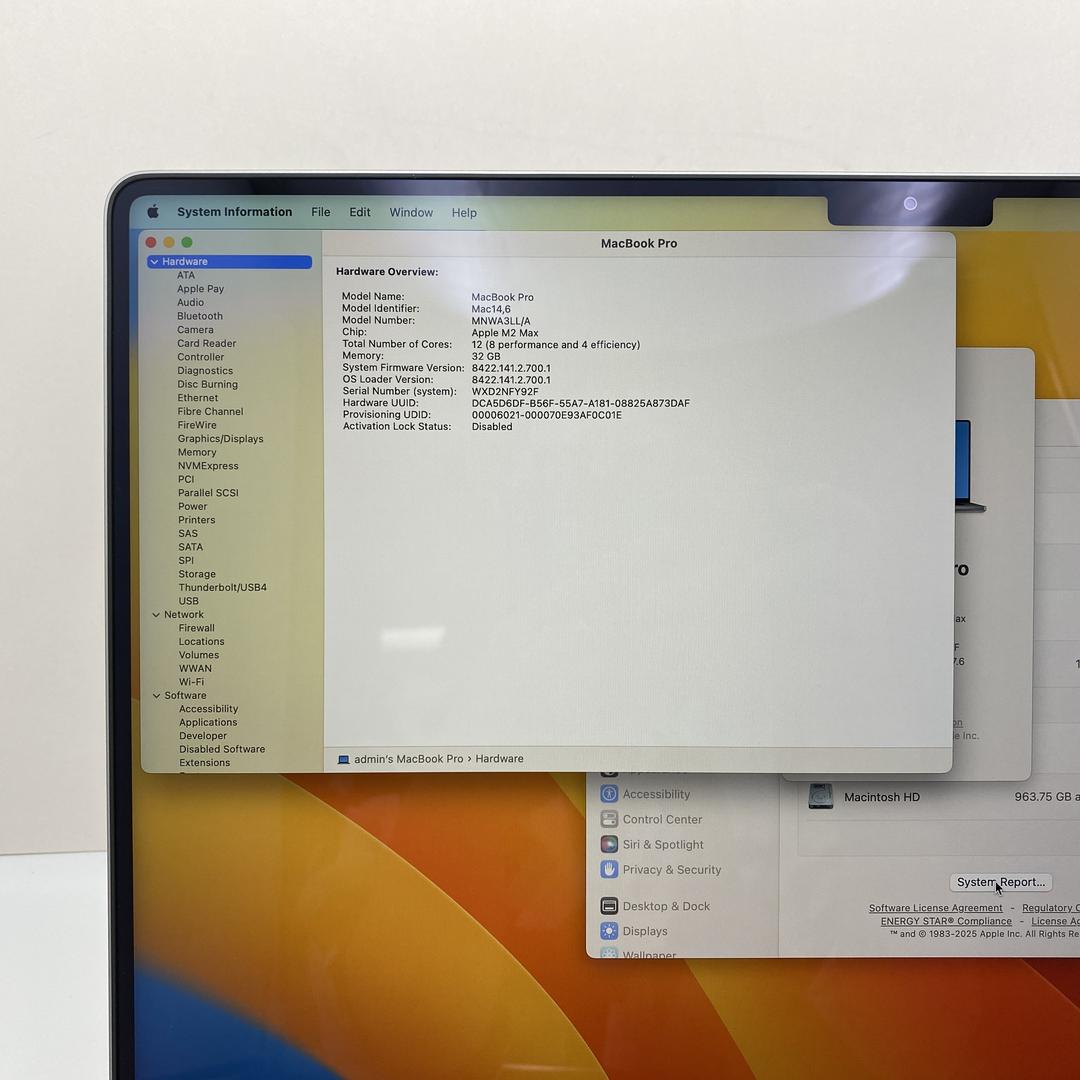Select Parallel SCSI in the sidebar

208,493
